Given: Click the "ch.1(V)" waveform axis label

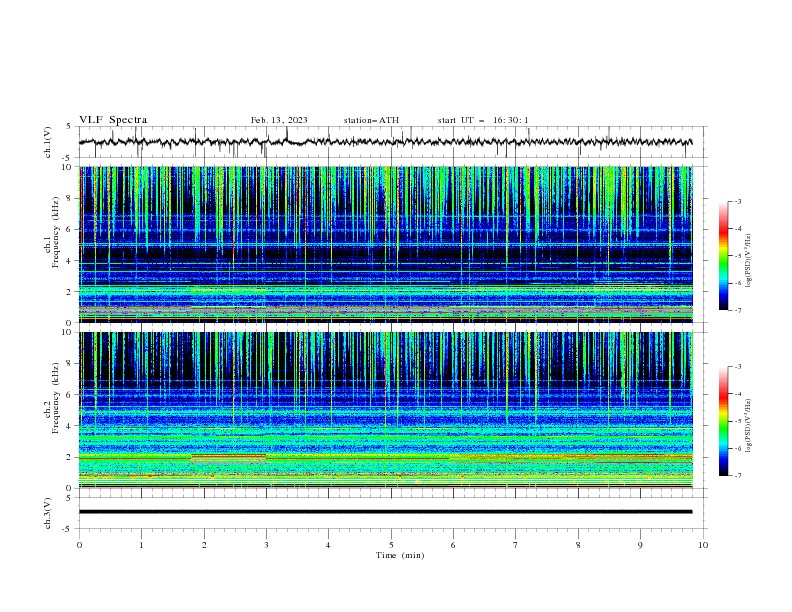Looking at the screenshot, I should (x=48, y=142).
